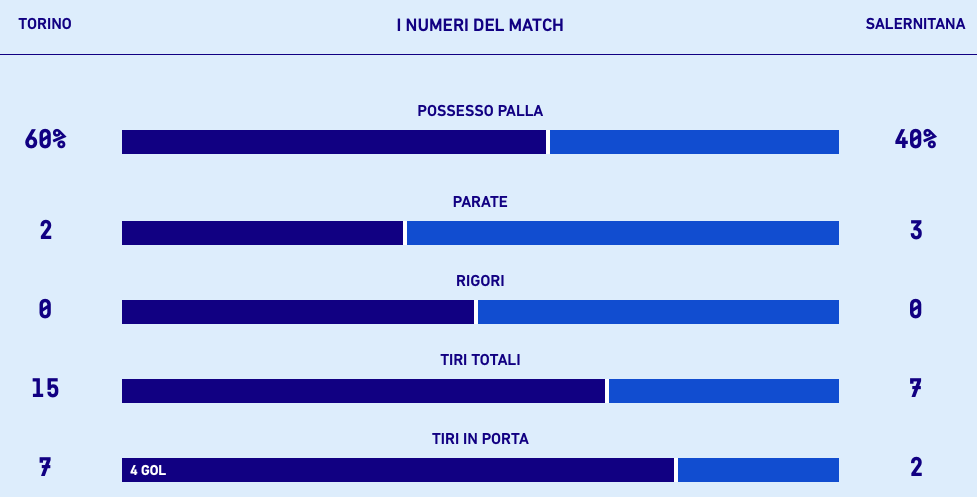The image size is (977, 497).
Task: Click the PARATE stat label
Action: [480, 202]
